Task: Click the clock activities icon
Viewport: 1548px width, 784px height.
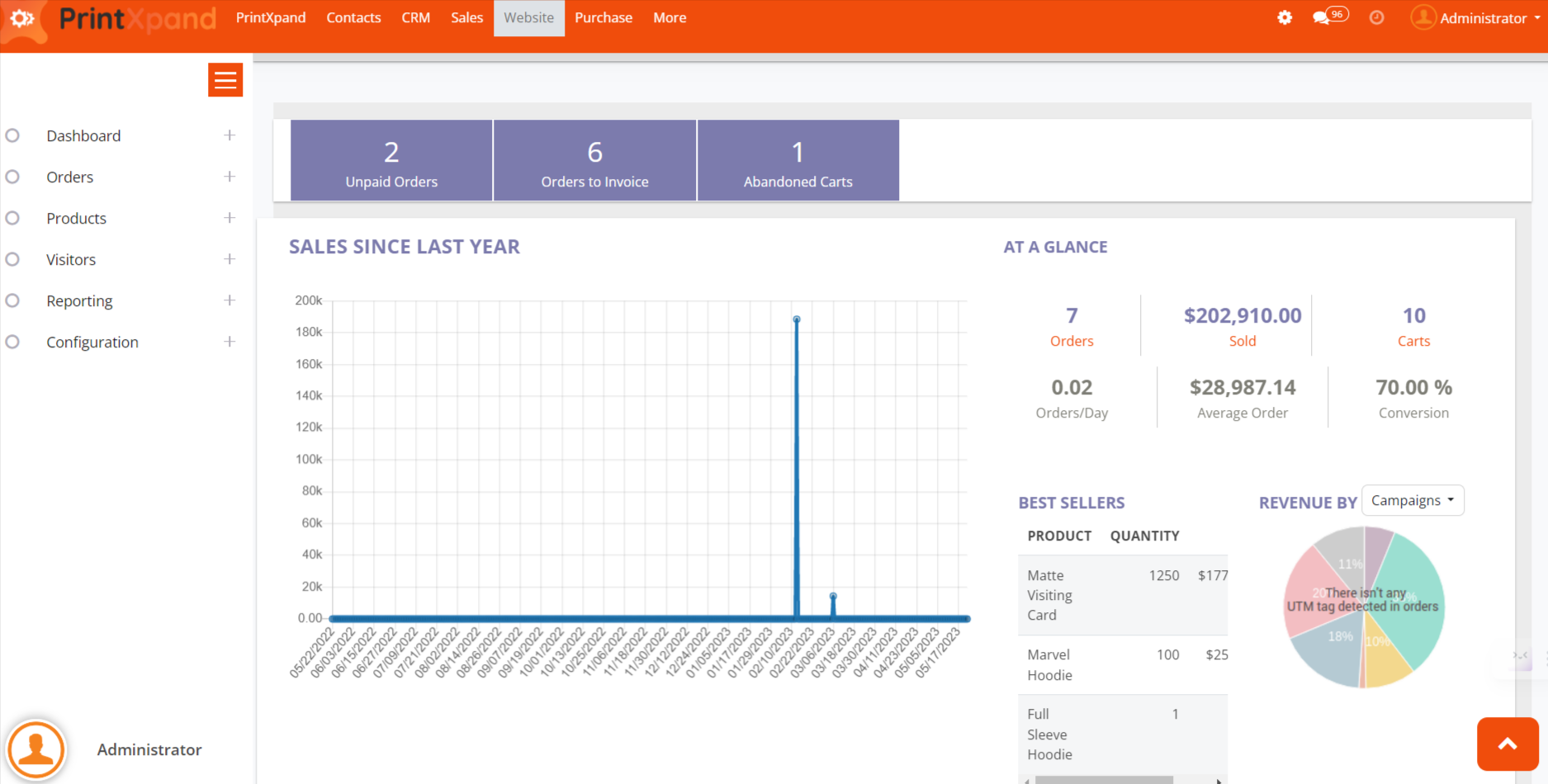Action: 1376,17
